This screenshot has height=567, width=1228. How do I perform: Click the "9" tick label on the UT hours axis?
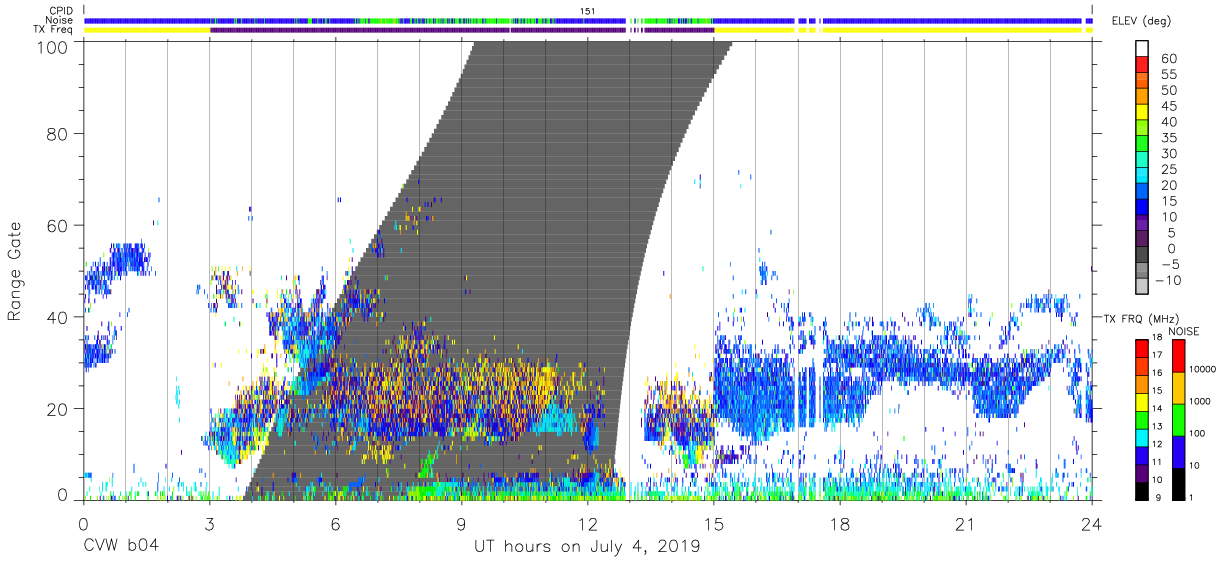[x=461, y=524]
